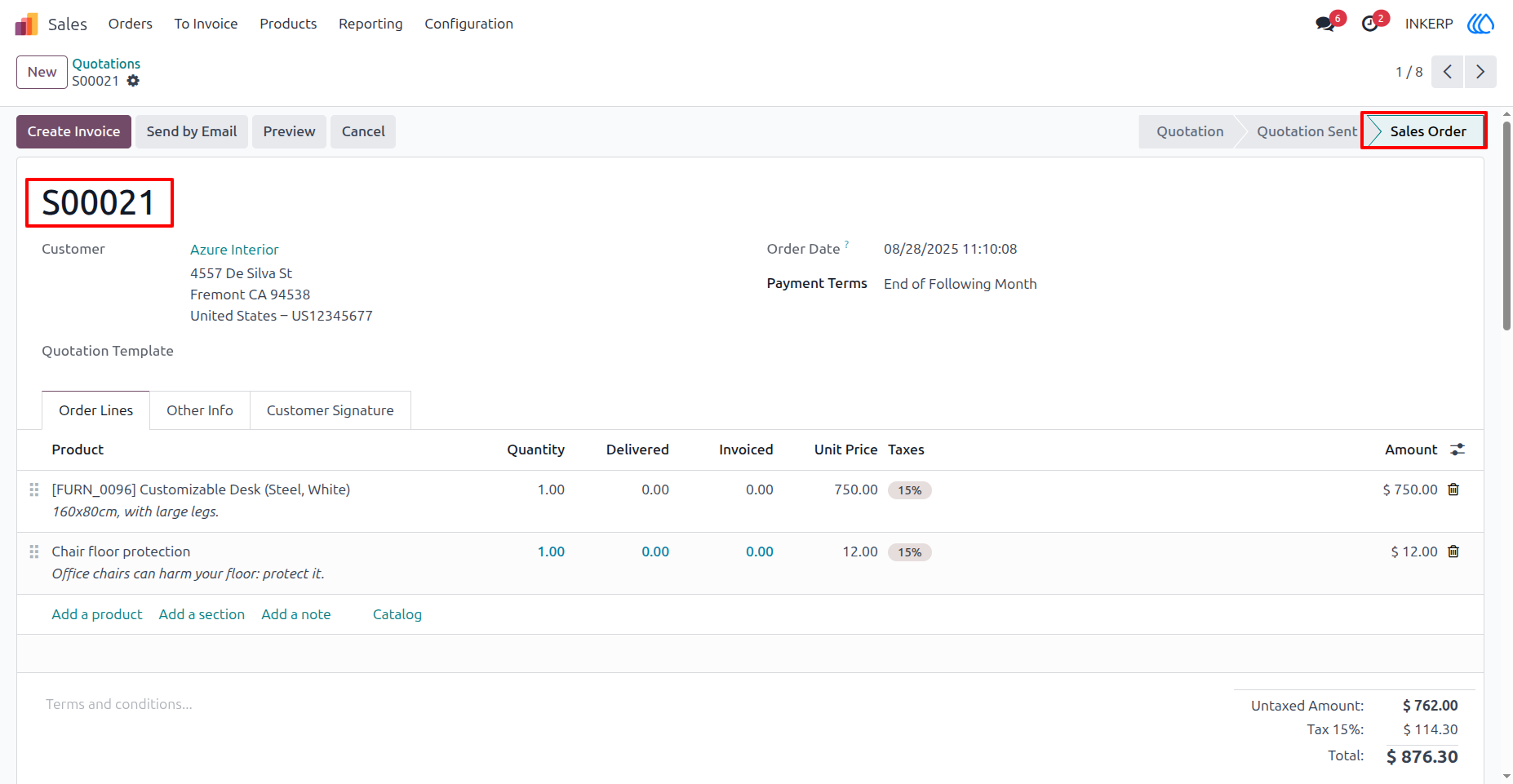Screen dimensions: 1513x784
Task: Click quantity 1.00 of Chair floor protection
Action: tap(551, 551)
